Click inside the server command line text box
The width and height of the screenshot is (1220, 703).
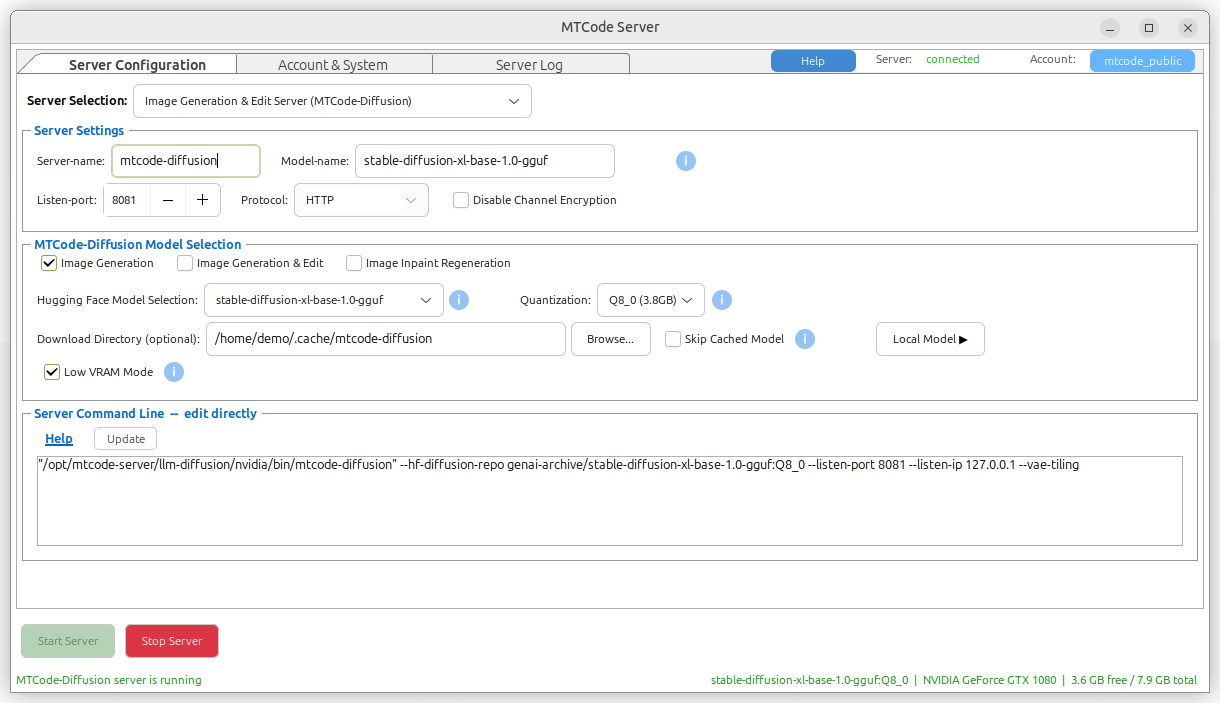(610, 501)
